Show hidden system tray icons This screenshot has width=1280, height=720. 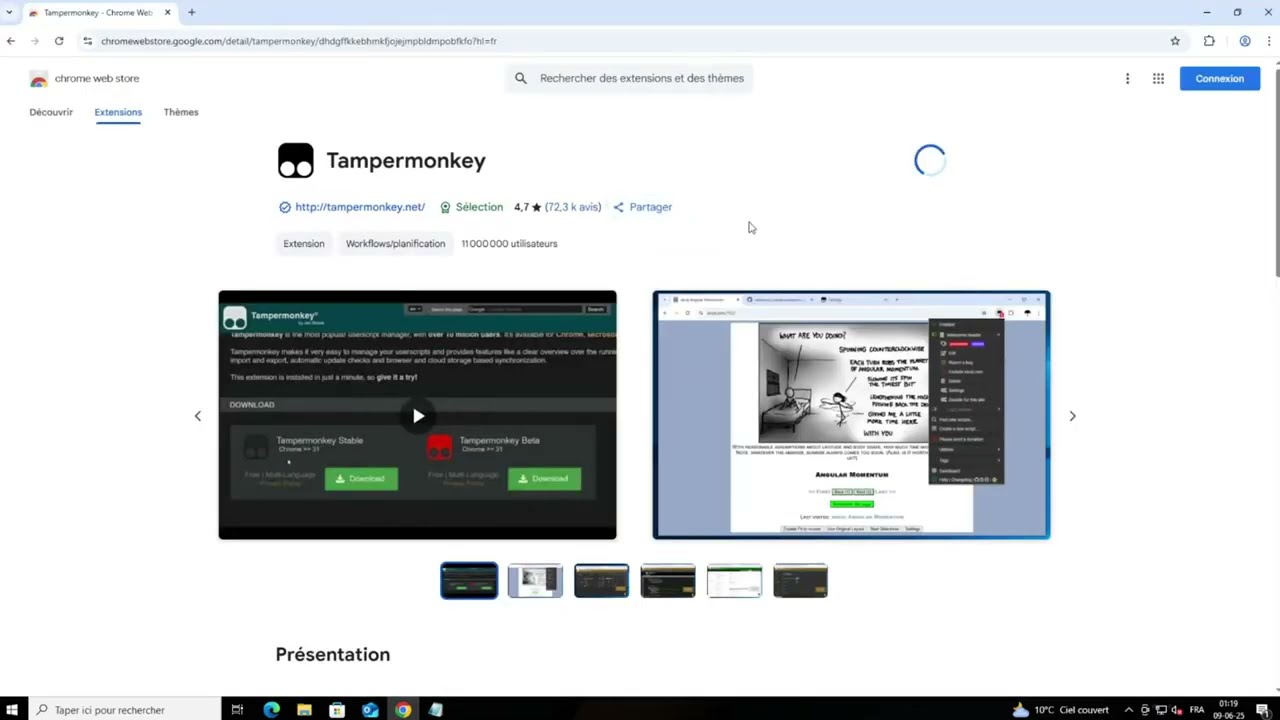click(1129, 710)
